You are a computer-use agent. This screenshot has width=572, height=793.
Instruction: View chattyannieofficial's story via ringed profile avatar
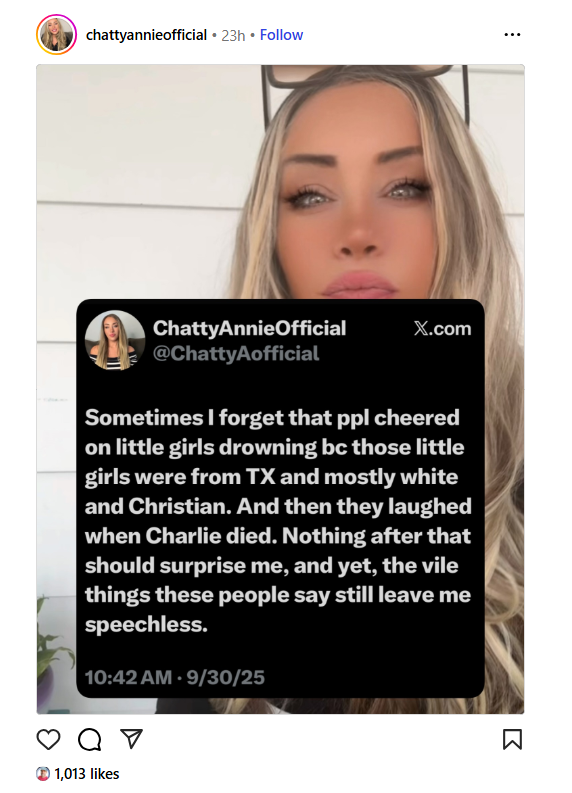tap(56, 34)
